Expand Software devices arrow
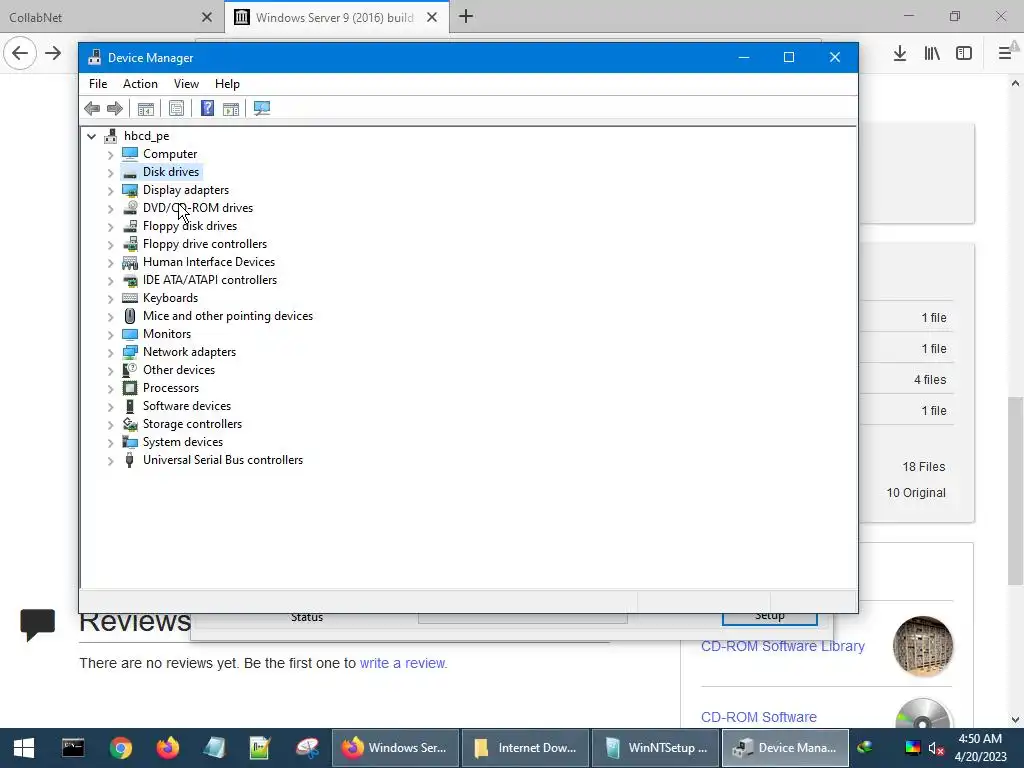 click(x=110, y=406)
